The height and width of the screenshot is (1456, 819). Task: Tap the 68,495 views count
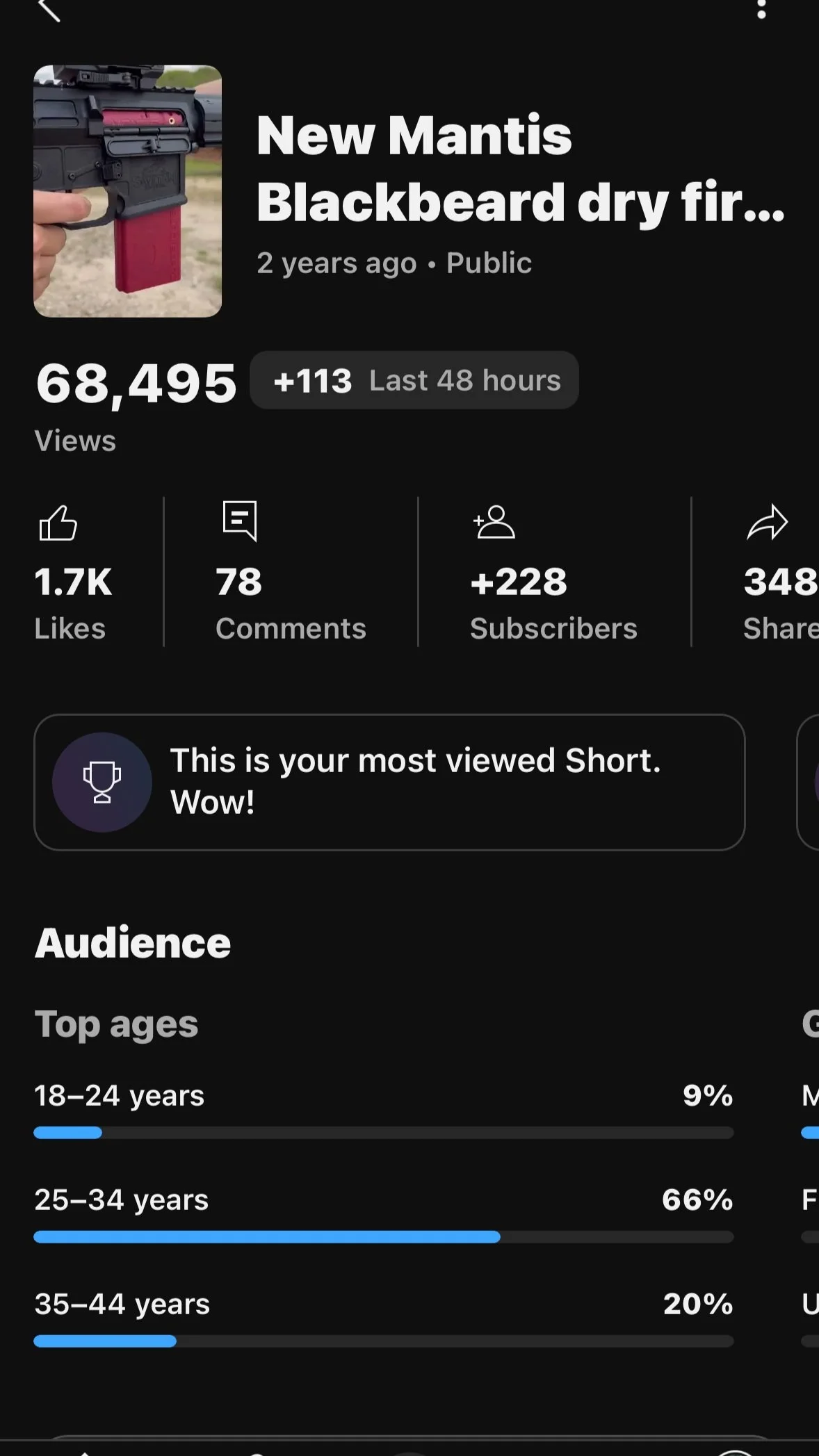pyautogui.click(x=136, y=383)
